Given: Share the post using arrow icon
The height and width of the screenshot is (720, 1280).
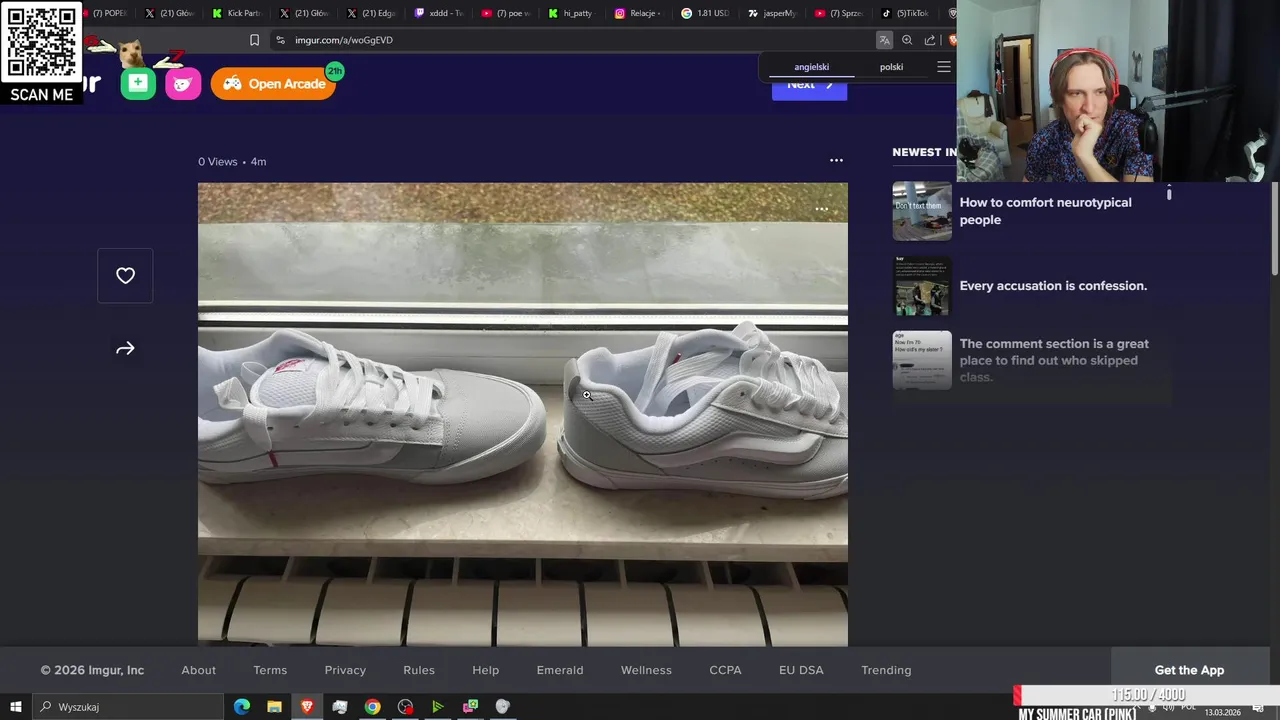Looking at the screenshot, I should coord(125,348).
